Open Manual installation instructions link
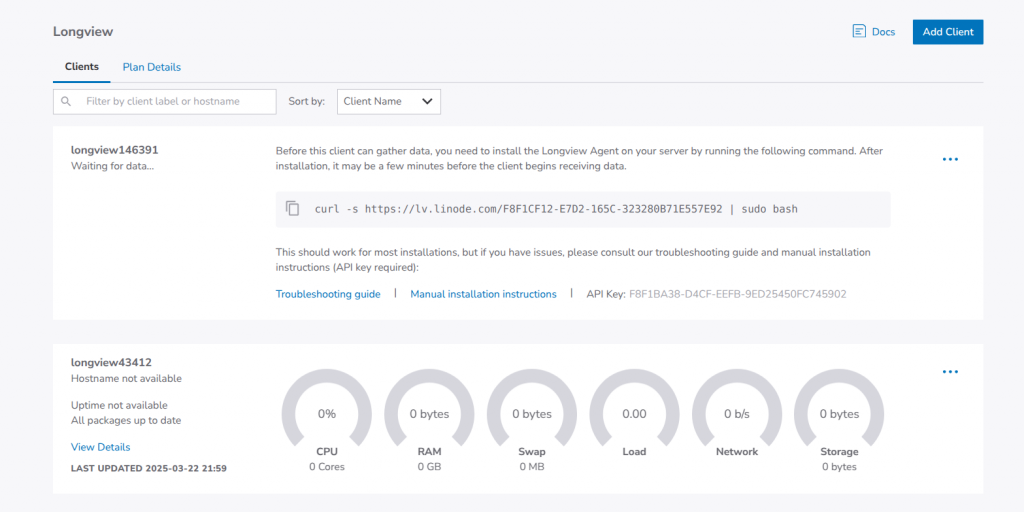The width and height of the screenshot is (1024, 512). (483, 294)
